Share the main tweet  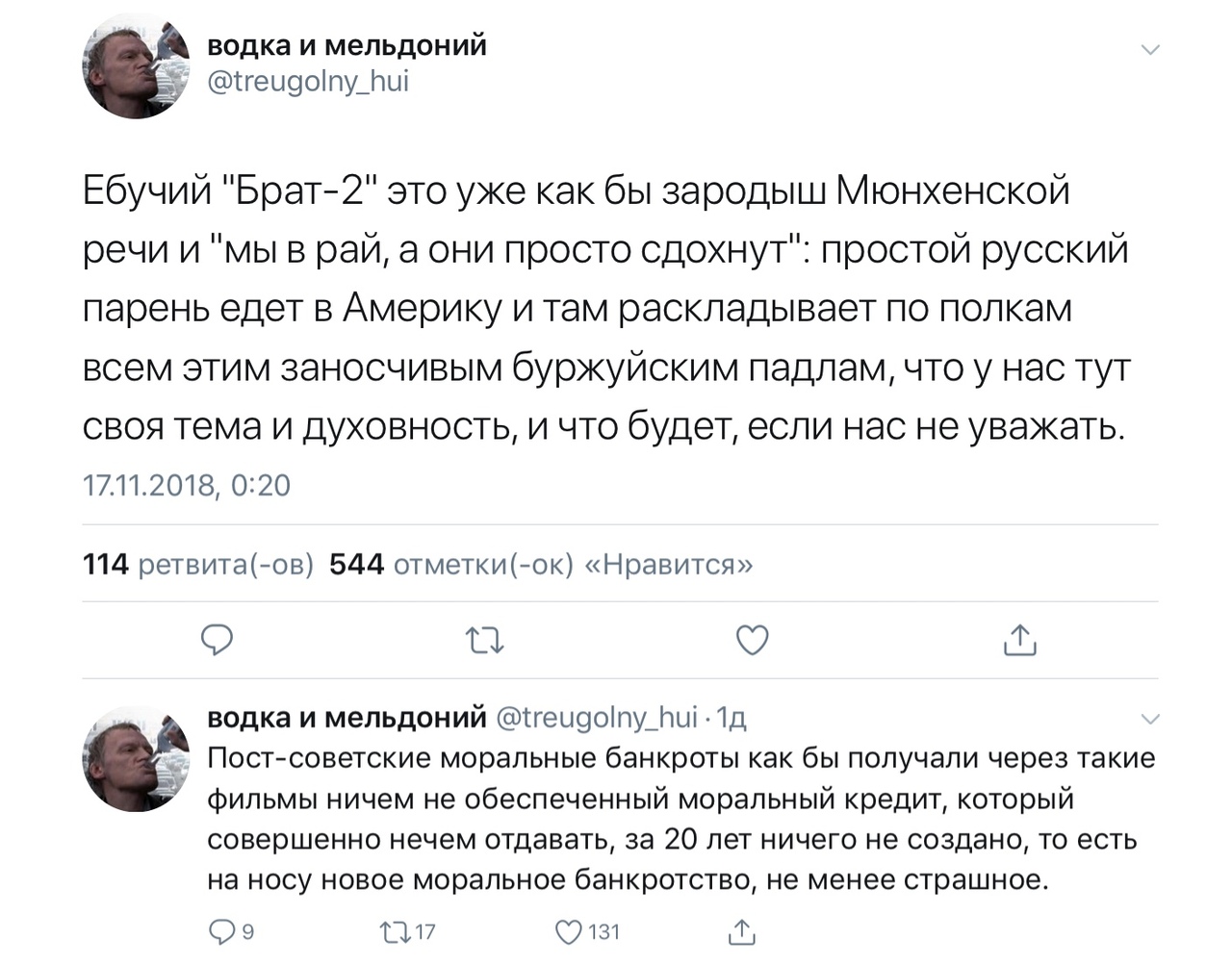1019,640
